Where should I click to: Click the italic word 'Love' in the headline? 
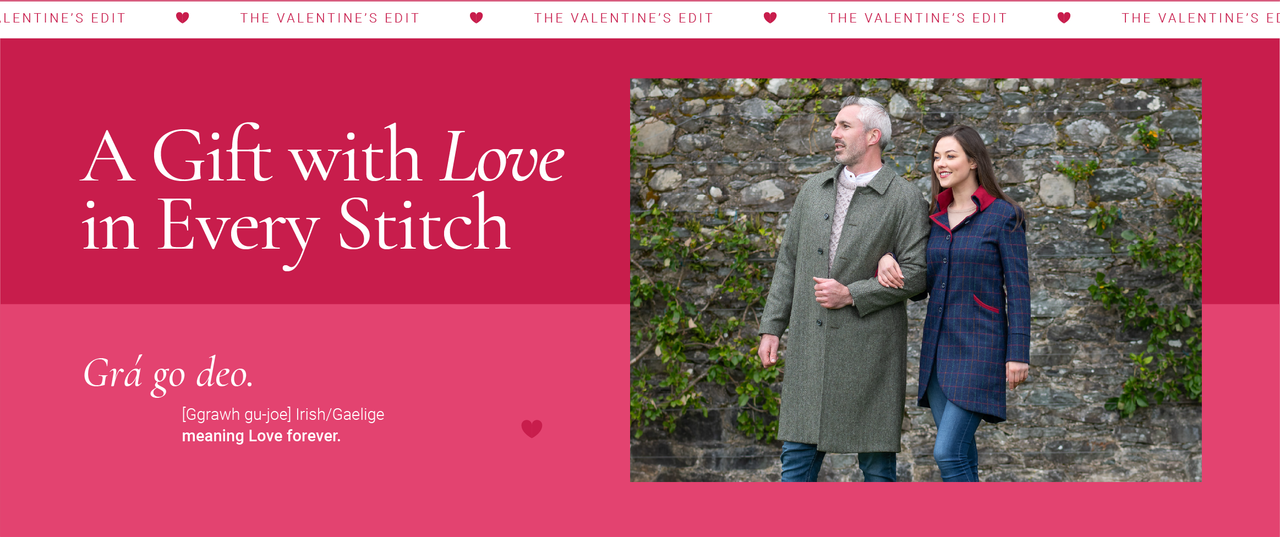pyautogui.click(x=503, y=157)
